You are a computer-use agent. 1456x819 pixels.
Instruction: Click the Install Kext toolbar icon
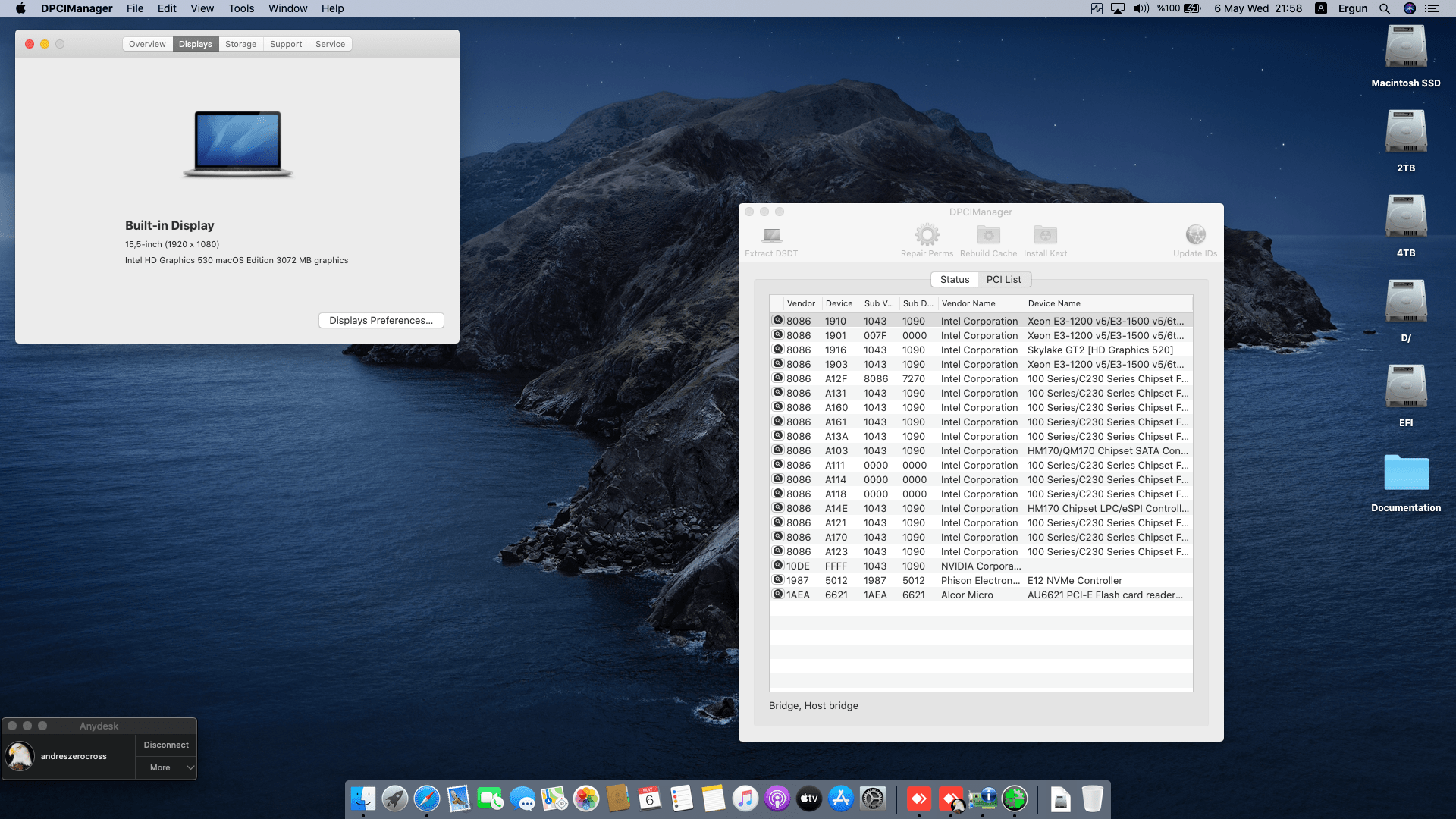[x=1045, y=235]
